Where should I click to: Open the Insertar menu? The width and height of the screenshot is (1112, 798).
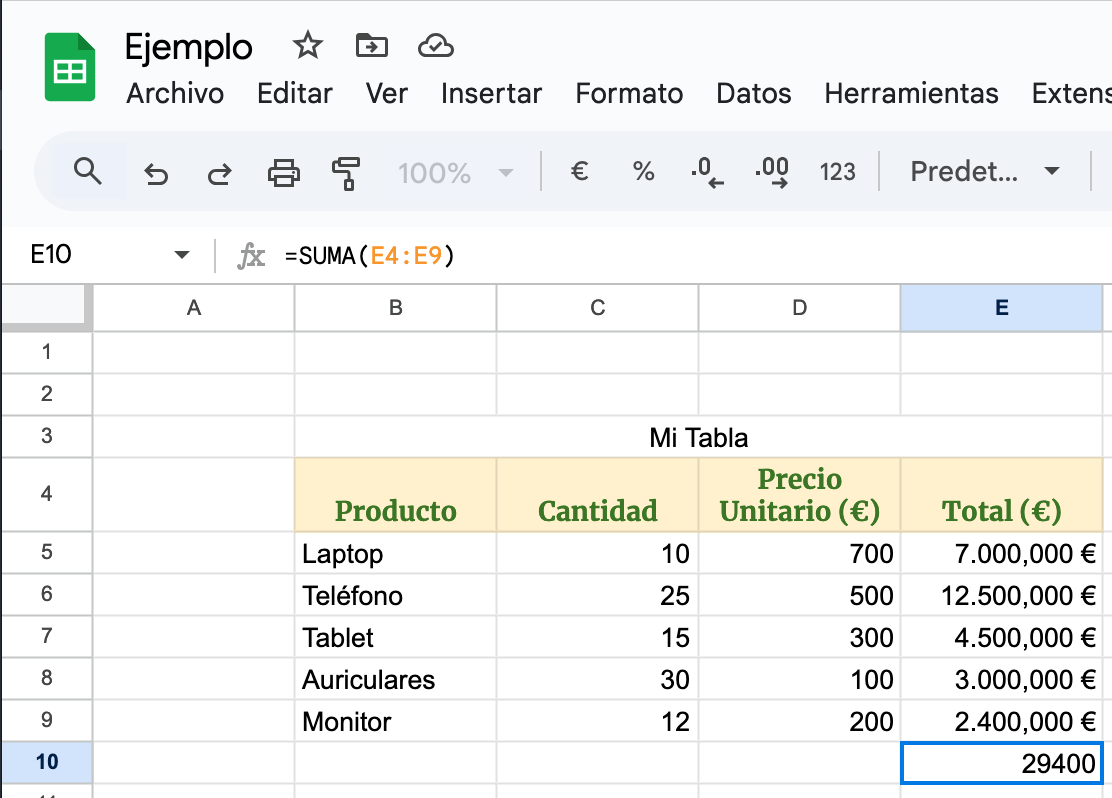click(491, 94)
